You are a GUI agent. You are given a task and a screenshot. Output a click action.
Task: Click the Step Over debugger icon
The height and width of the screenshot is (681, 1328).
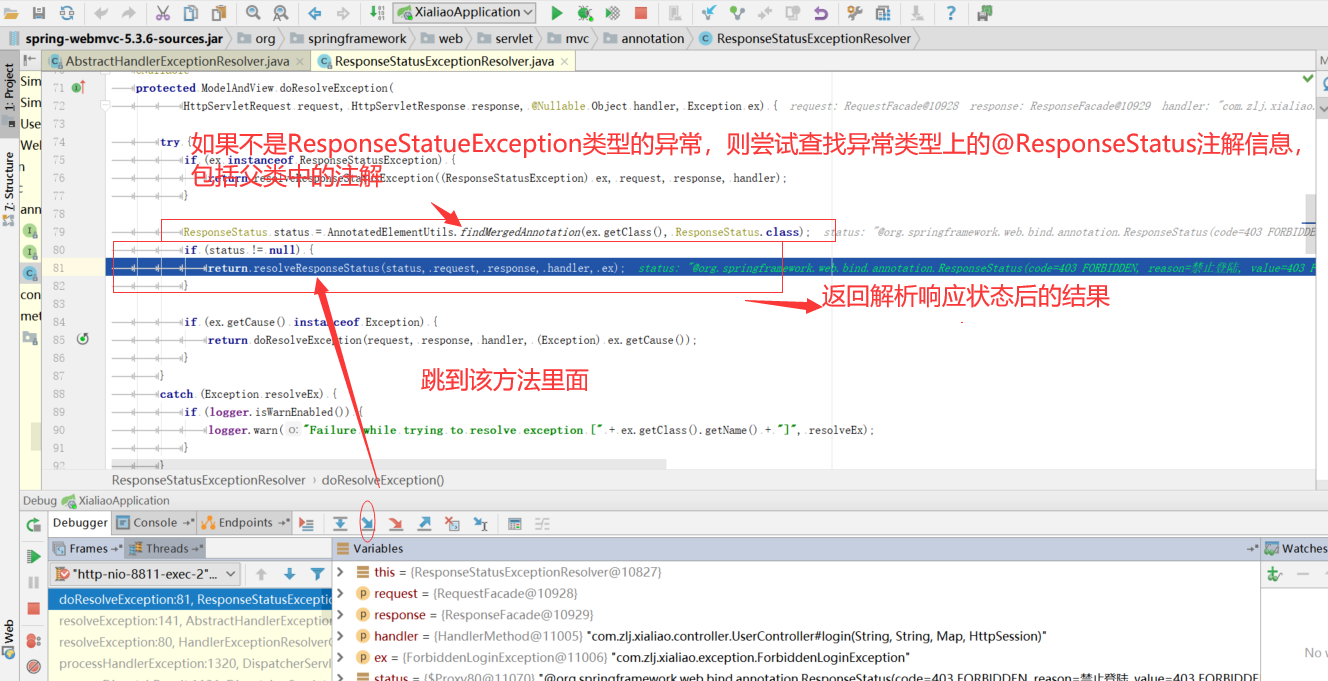point(340,523)
